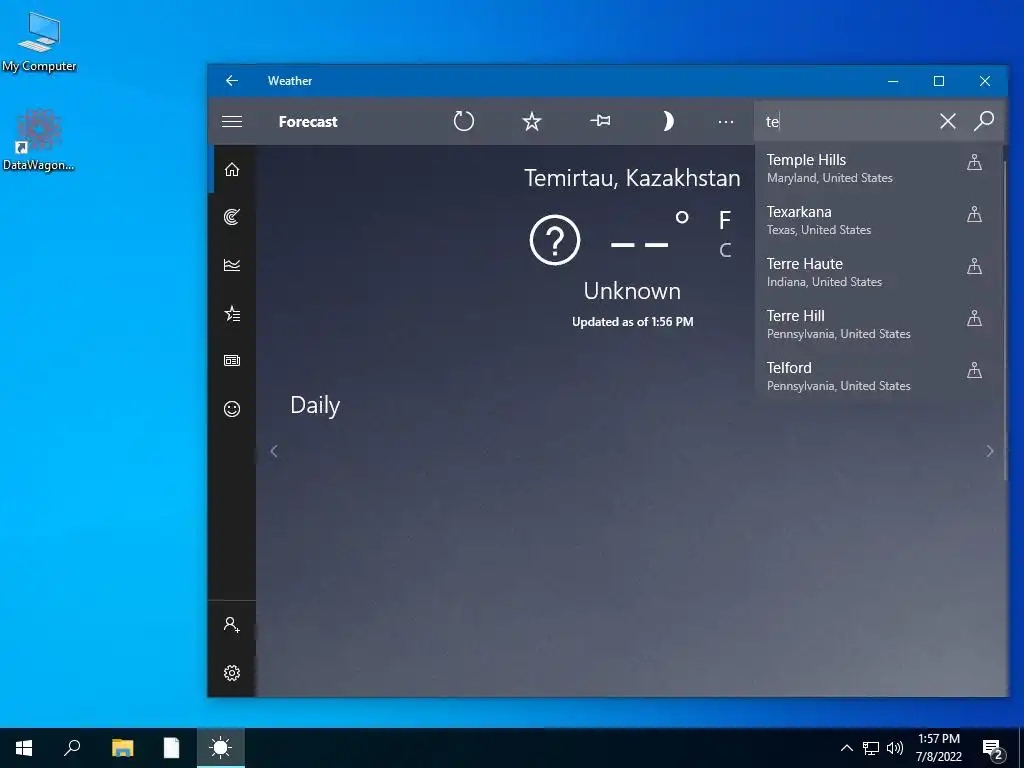
Task: Click location icon beside Terre Haute
Action: click(x=974, y=266)
